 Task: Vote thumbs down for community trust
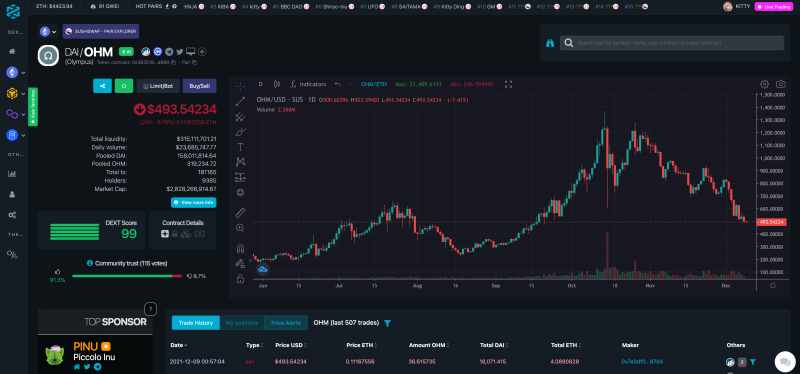coord(189,276)
